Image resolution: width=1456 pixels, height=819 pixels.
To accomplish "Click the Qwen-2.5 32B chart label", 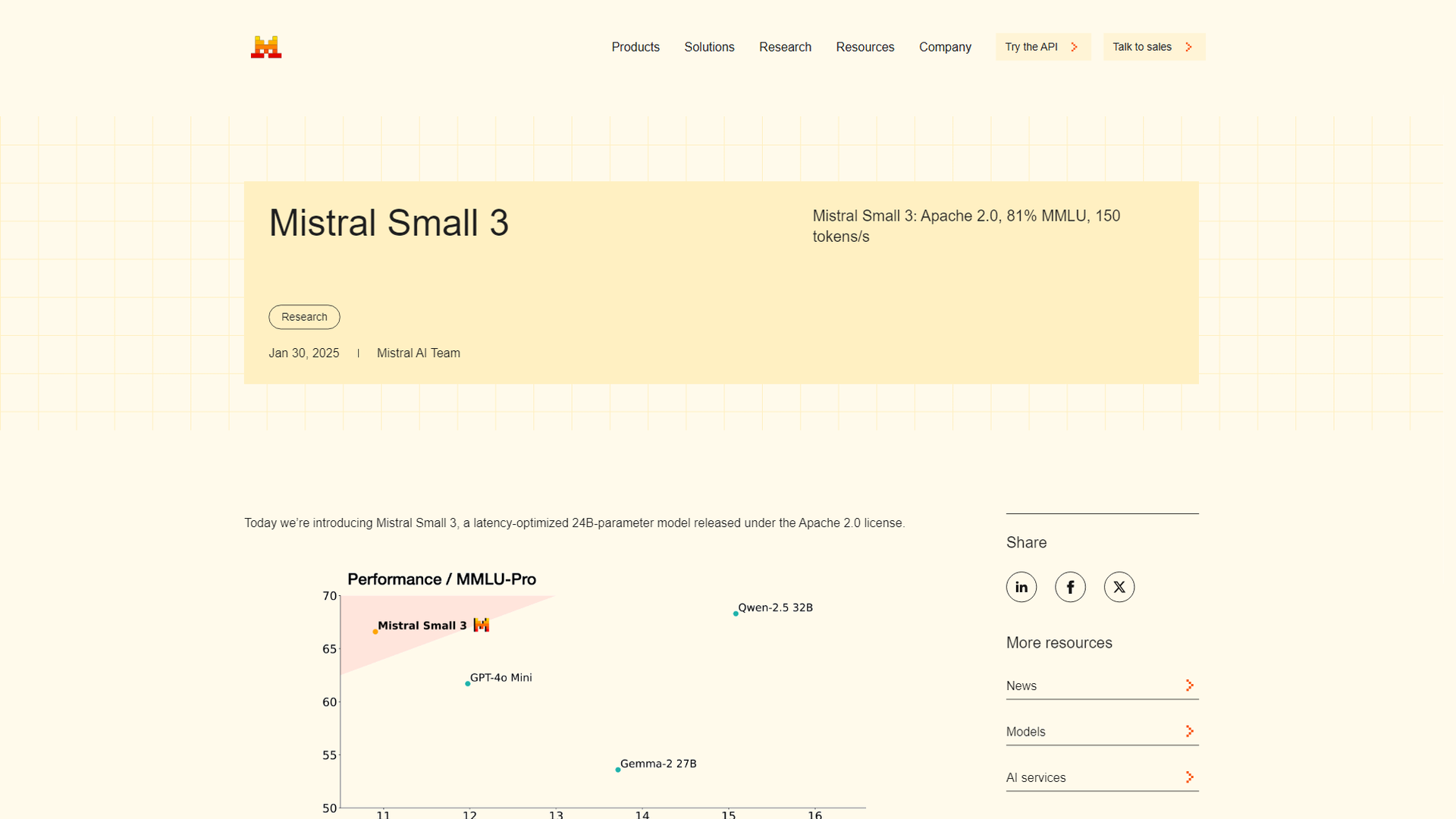I will click(x=775, y=607).
